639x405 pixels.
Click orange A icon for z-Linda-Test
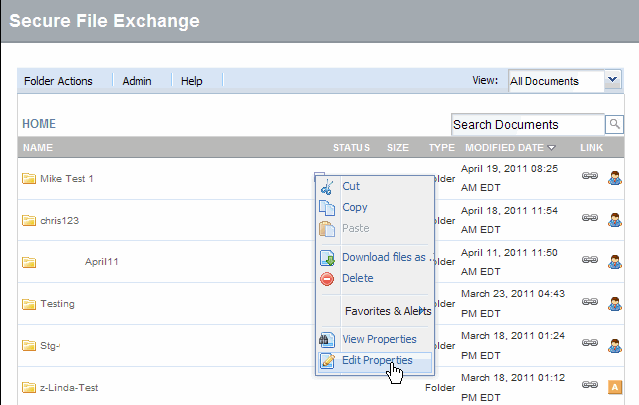pyautogui.click(x=615, y=387)
